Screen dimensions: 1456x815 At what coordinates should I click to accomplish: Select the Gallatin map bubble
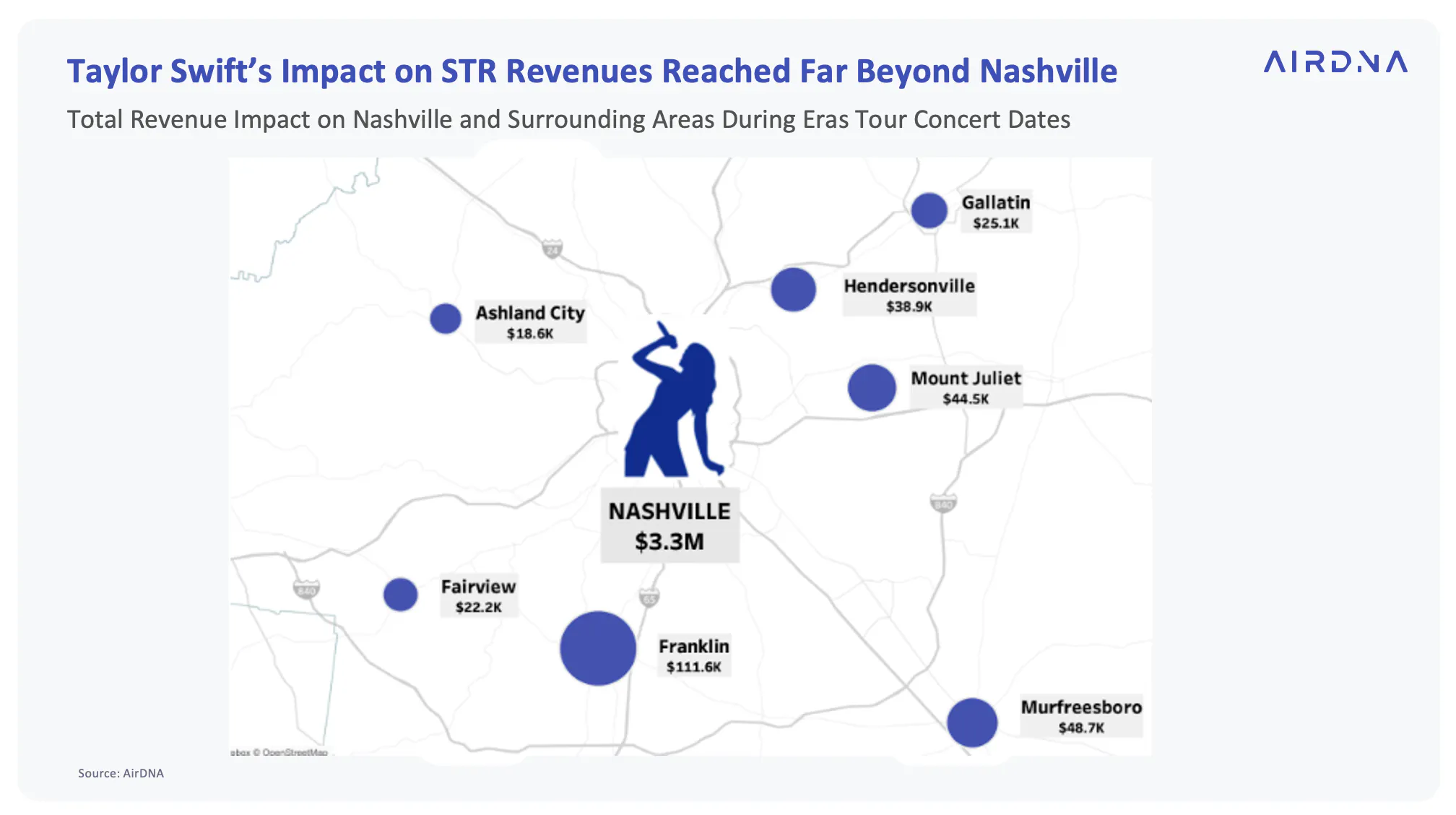click(x=929, y=210)
